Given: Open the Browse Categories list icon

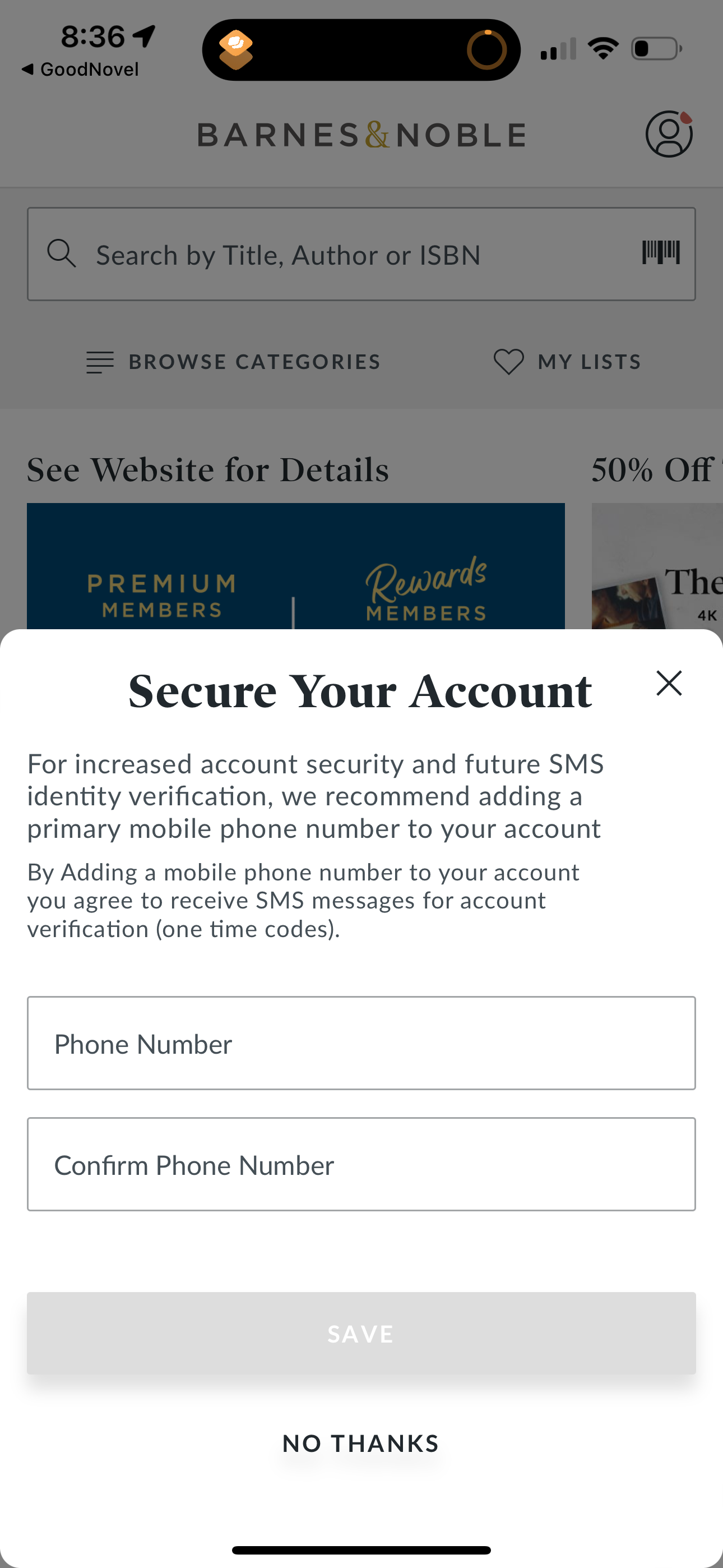Looking at the screenshot, I should pyautogui.click(x=100, y=362).
